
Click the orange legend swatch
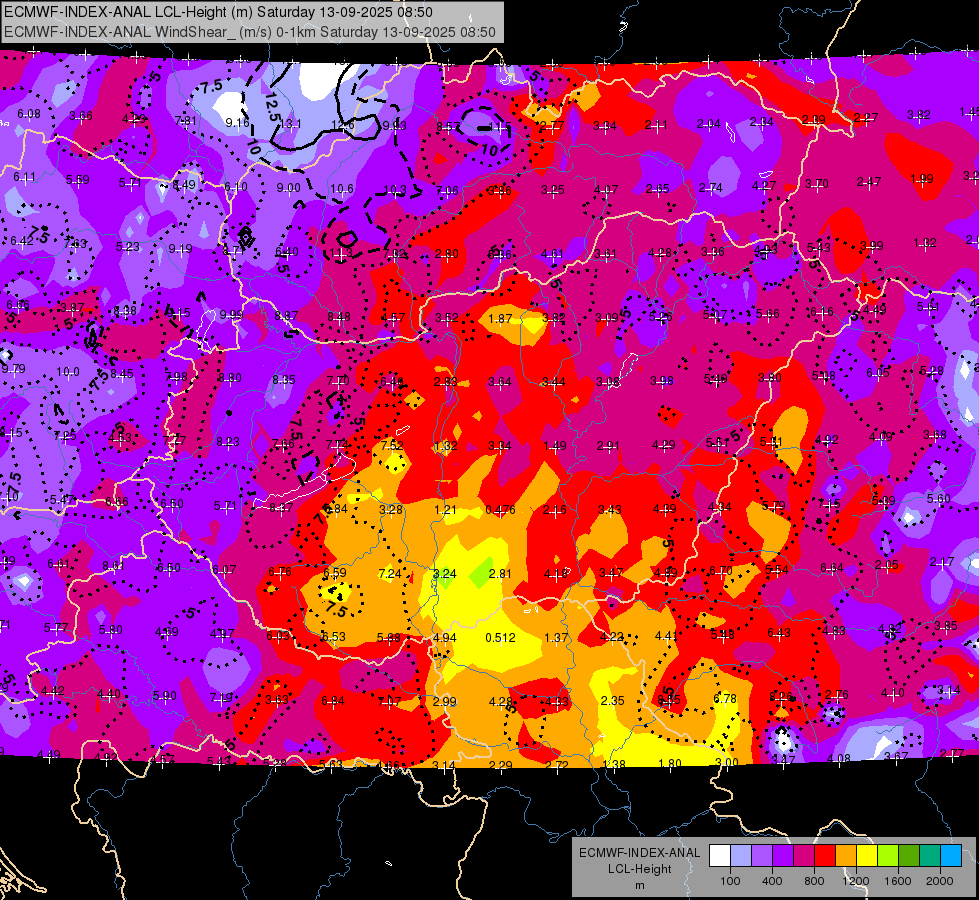pos(846,856)
